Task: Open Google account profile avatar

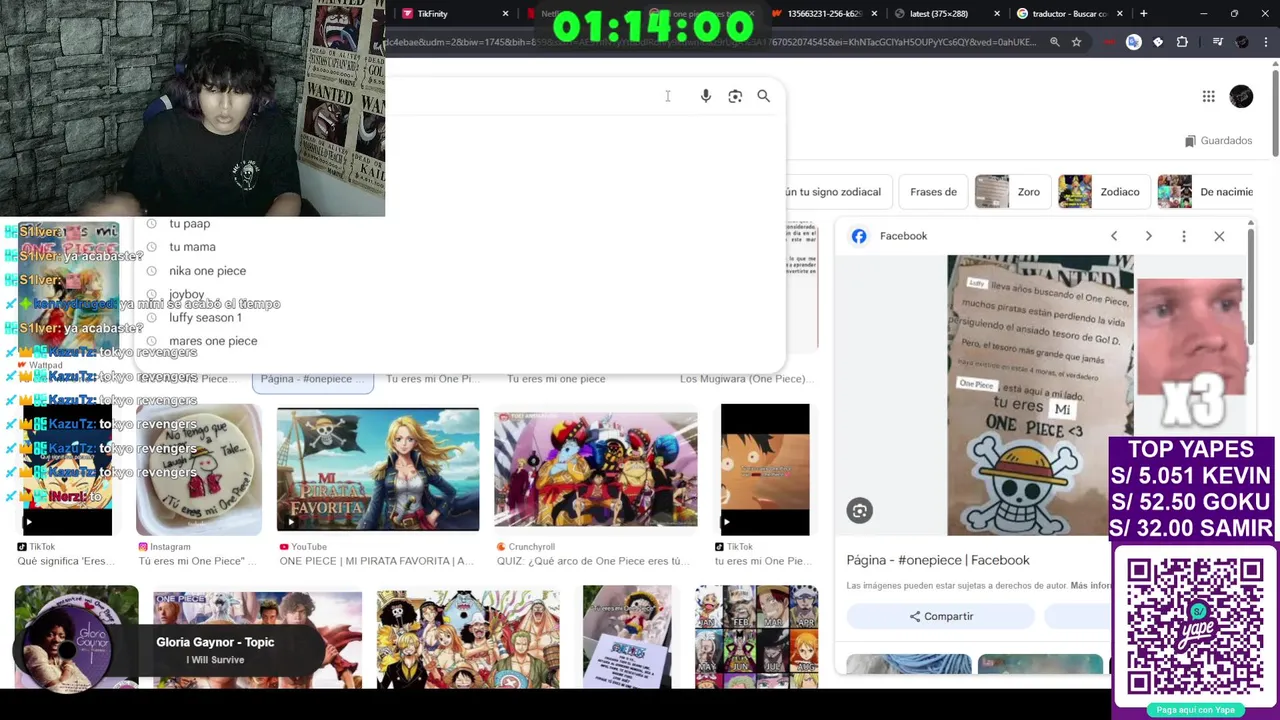Action: (1241, 96)
